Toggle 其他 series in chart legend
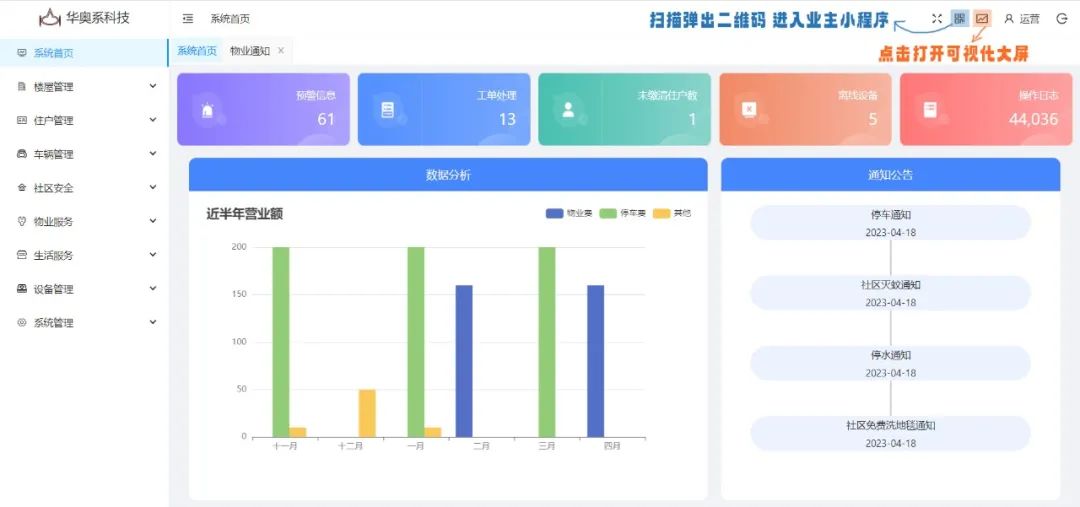This screenshot has width=1080, height=507. (x=672, y=213)
